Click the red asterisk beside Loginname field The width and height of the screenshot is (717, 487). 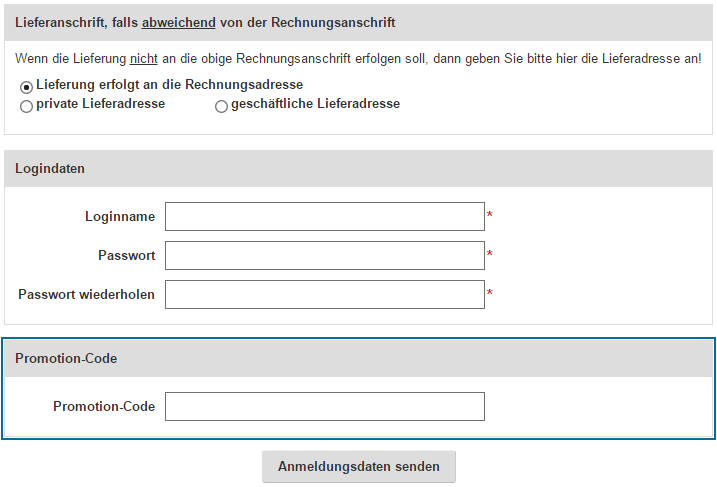(490, 214)
